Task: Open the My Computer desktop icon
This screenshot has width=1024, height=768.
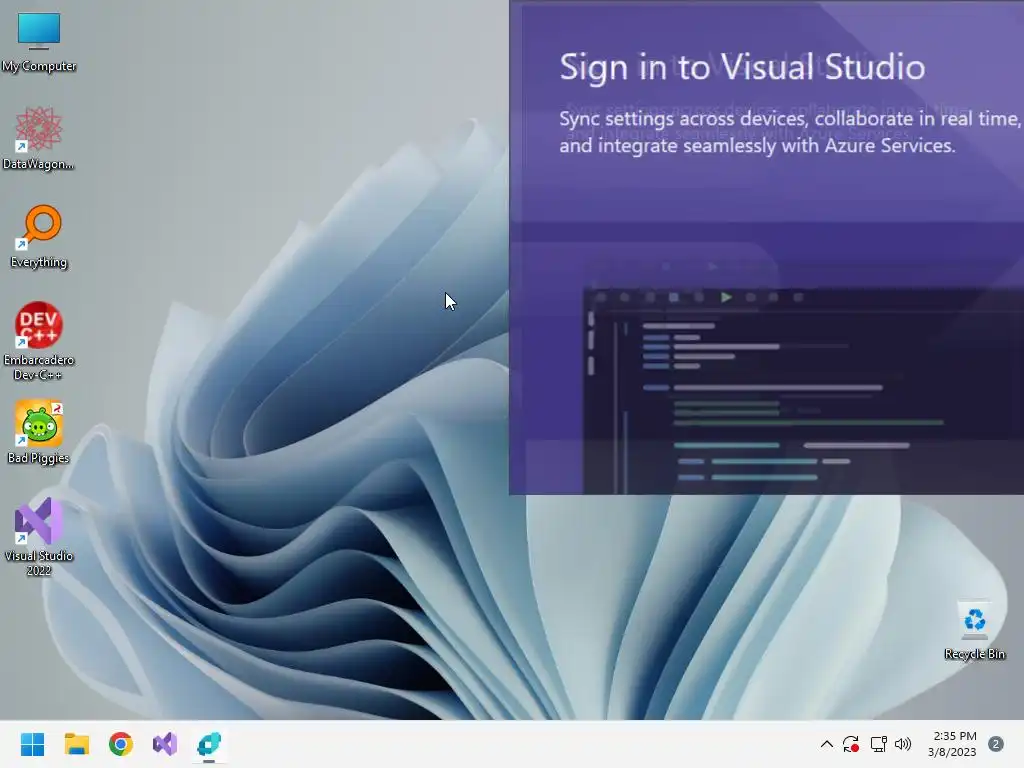Action: click(x=39, y=41)
